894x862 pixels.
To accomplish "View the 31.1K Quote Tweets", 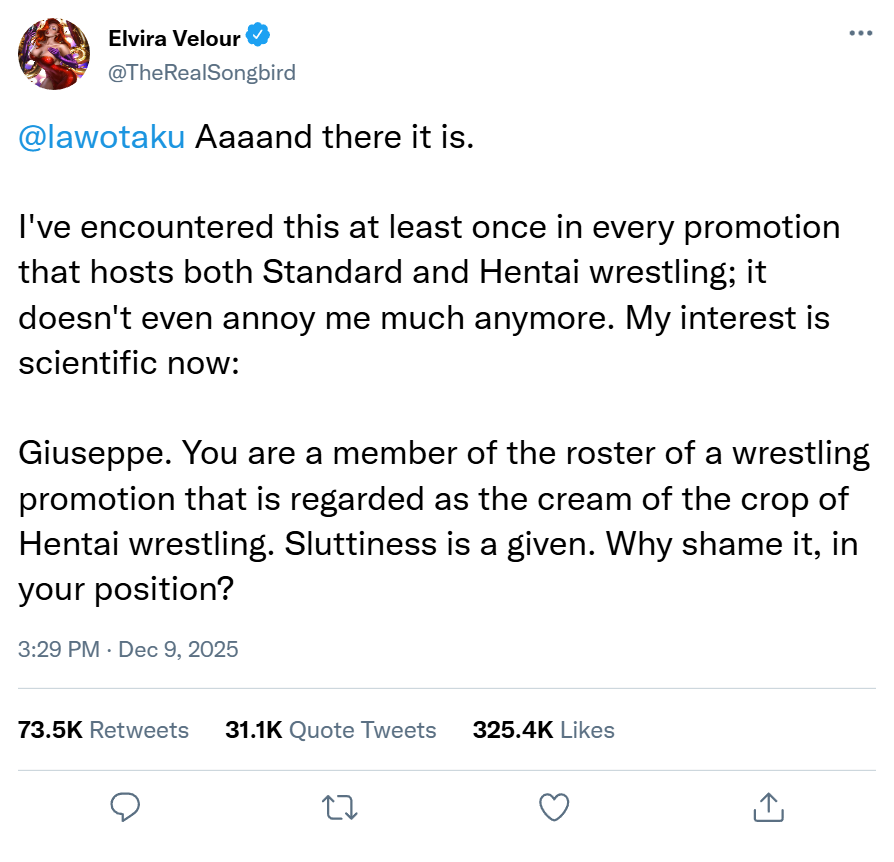I will tap(331, 730).
